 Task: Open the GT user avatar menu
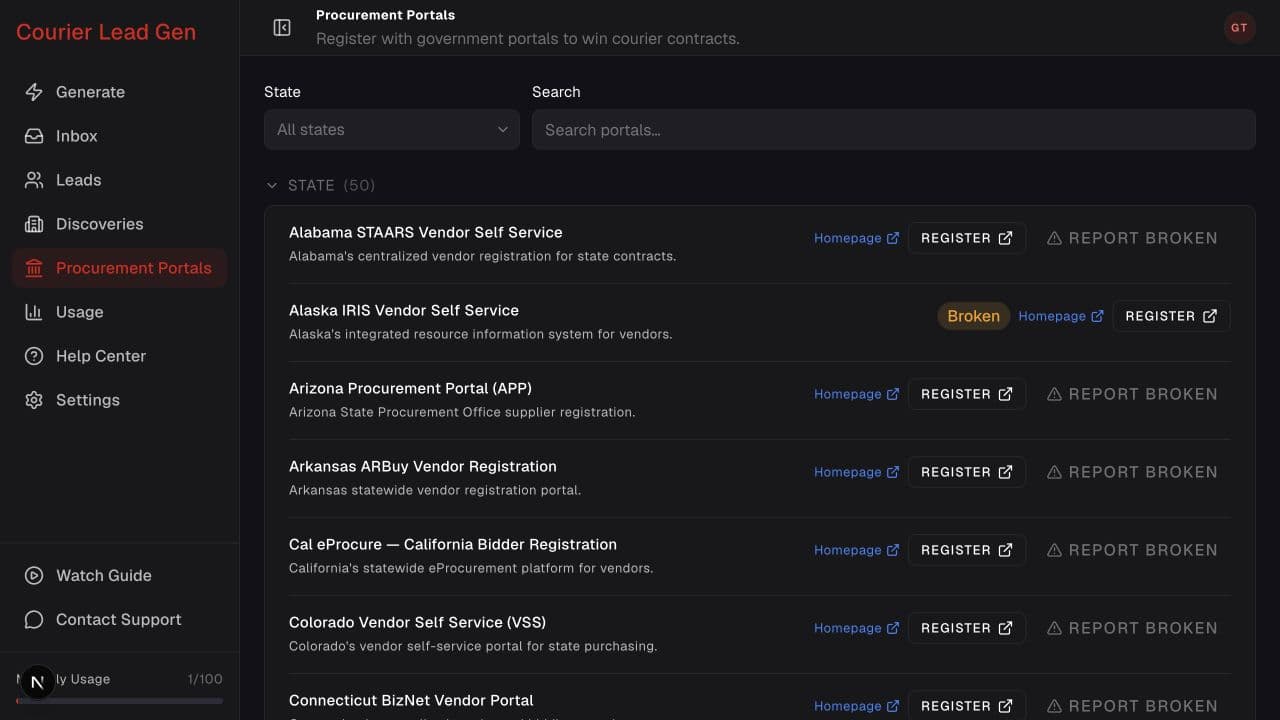tap(1239, 28)
